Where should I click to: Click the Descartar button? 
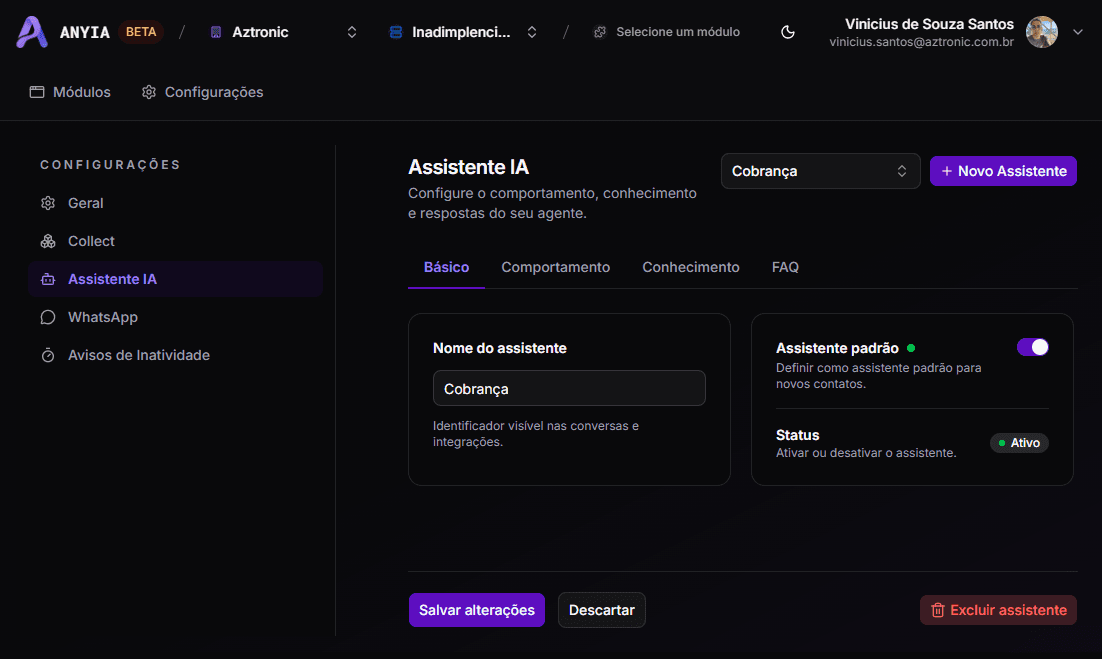[x=602, y=610]
